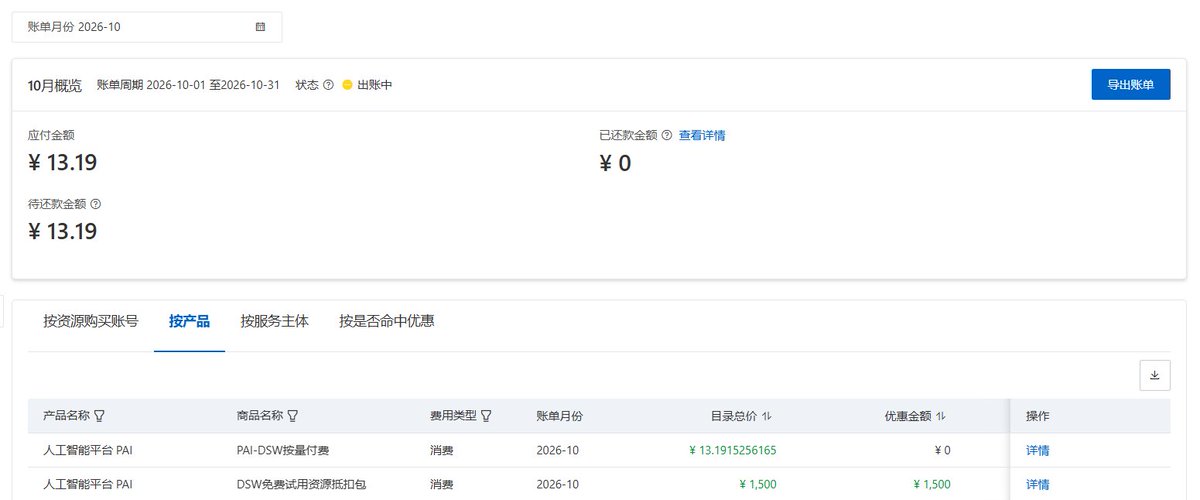
Task: Click 人工智能平台 PAI in PAI-DSW按量付费 row
Action: point(88,450)
